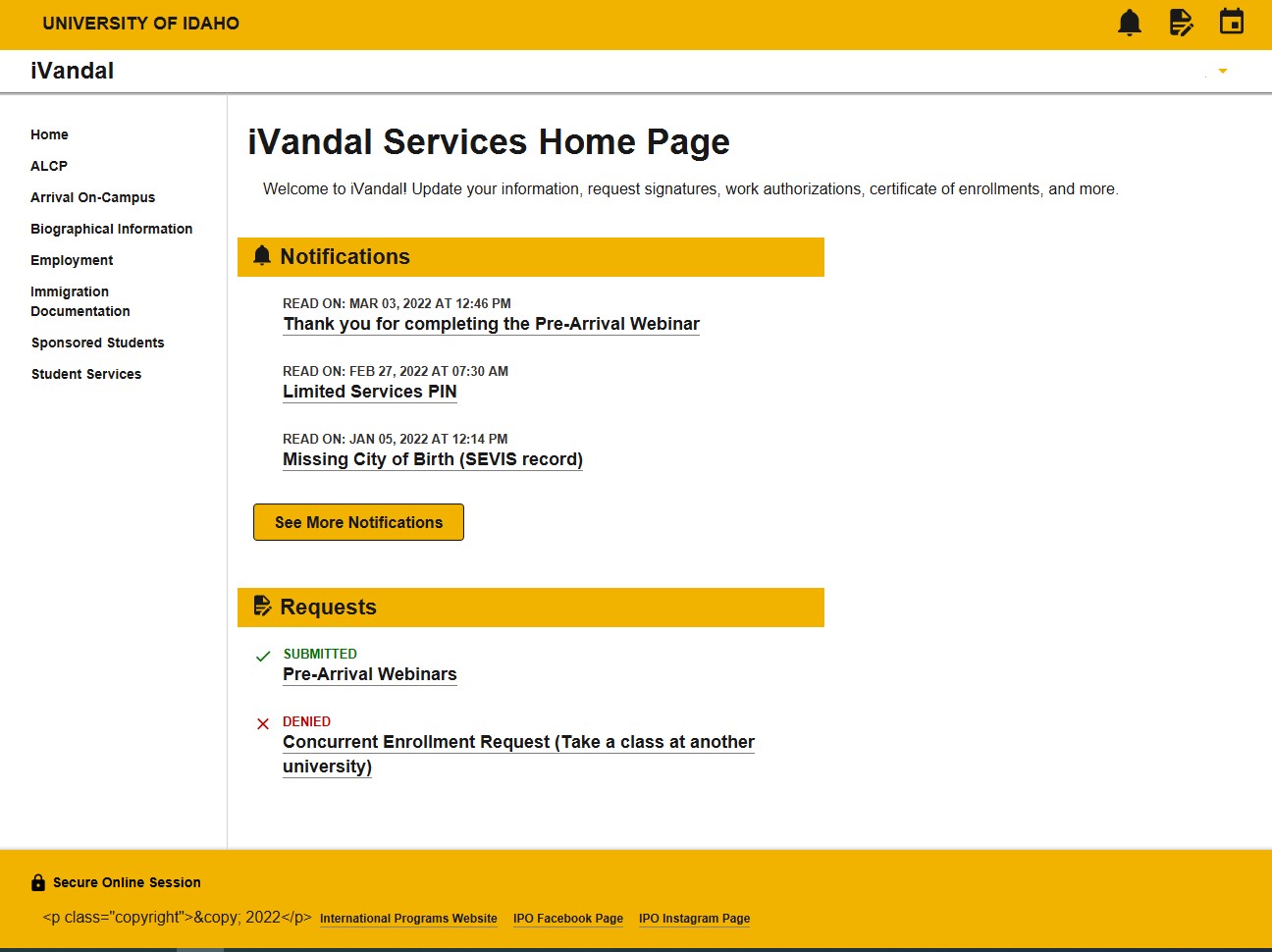Image resolution: width=1272 pixels, height=952 pixels.
Task: Click 'READ ON: JAN 05, 2022' timestamp
Action: point(396,439)
